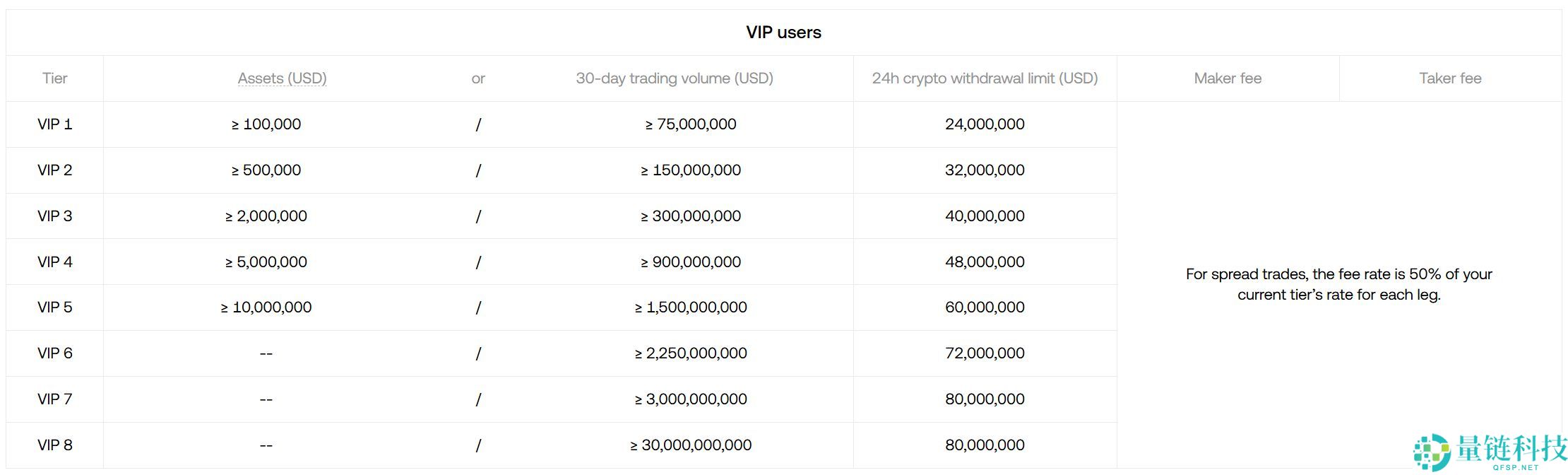Click the ≥ 30,000,000,000 trading volume value
Image resolution: width=1568 pixels, height=475 pixels.
coord(691,445)
